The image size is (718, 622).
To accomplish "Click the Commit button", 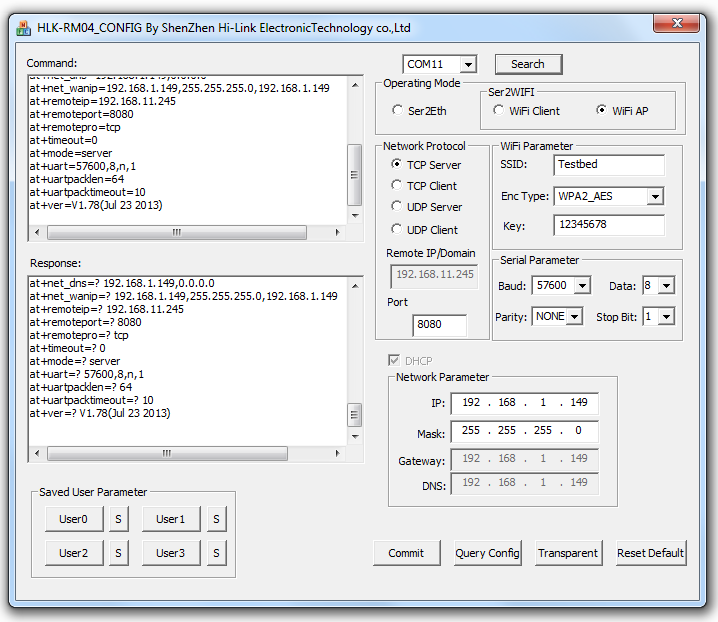I will pyautogui.click(x=406, y=553).
